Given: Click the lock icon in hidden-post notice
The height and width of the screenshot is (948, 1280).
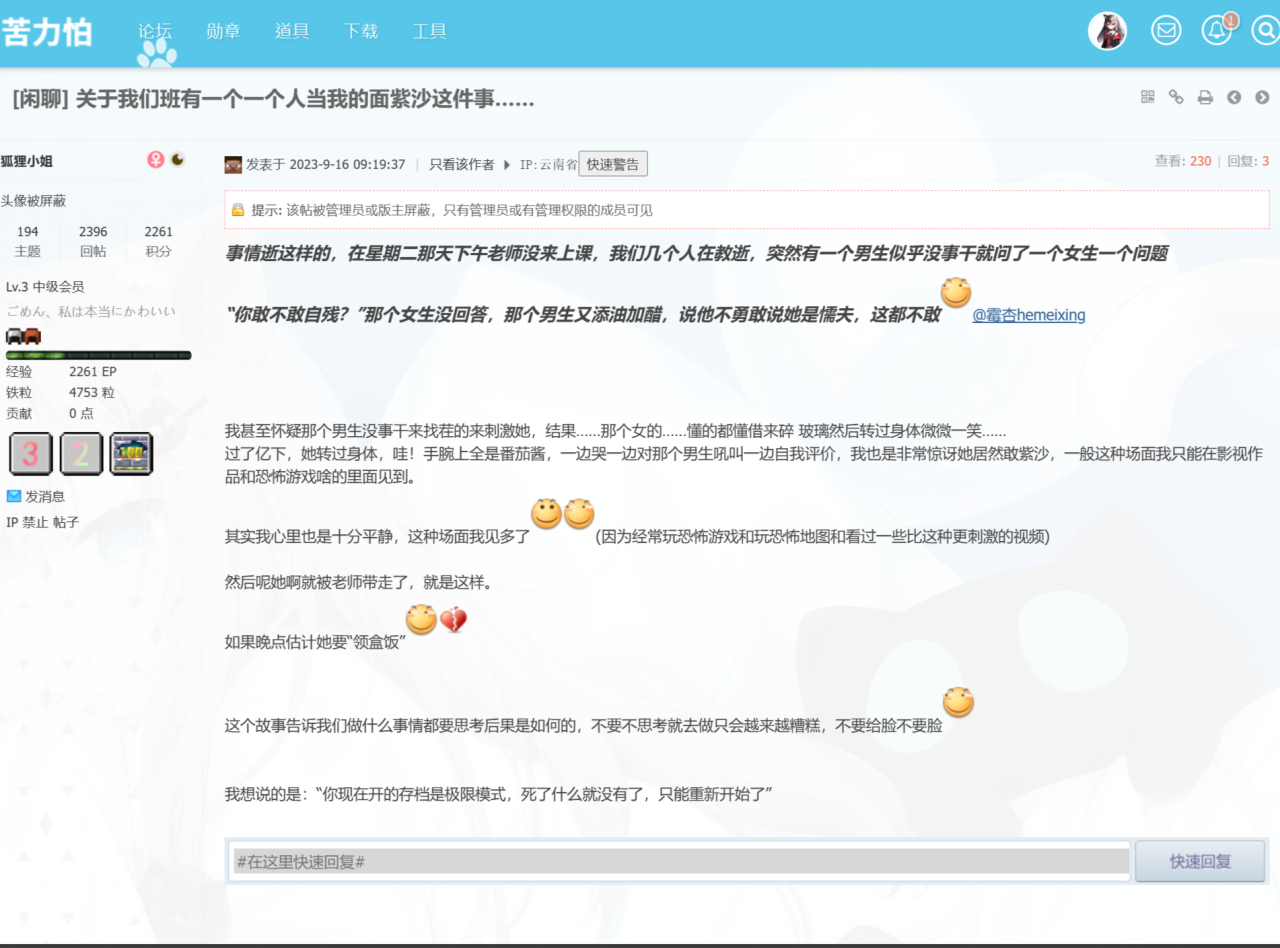Looking at the screenshot, I should [x=238, y=210].
